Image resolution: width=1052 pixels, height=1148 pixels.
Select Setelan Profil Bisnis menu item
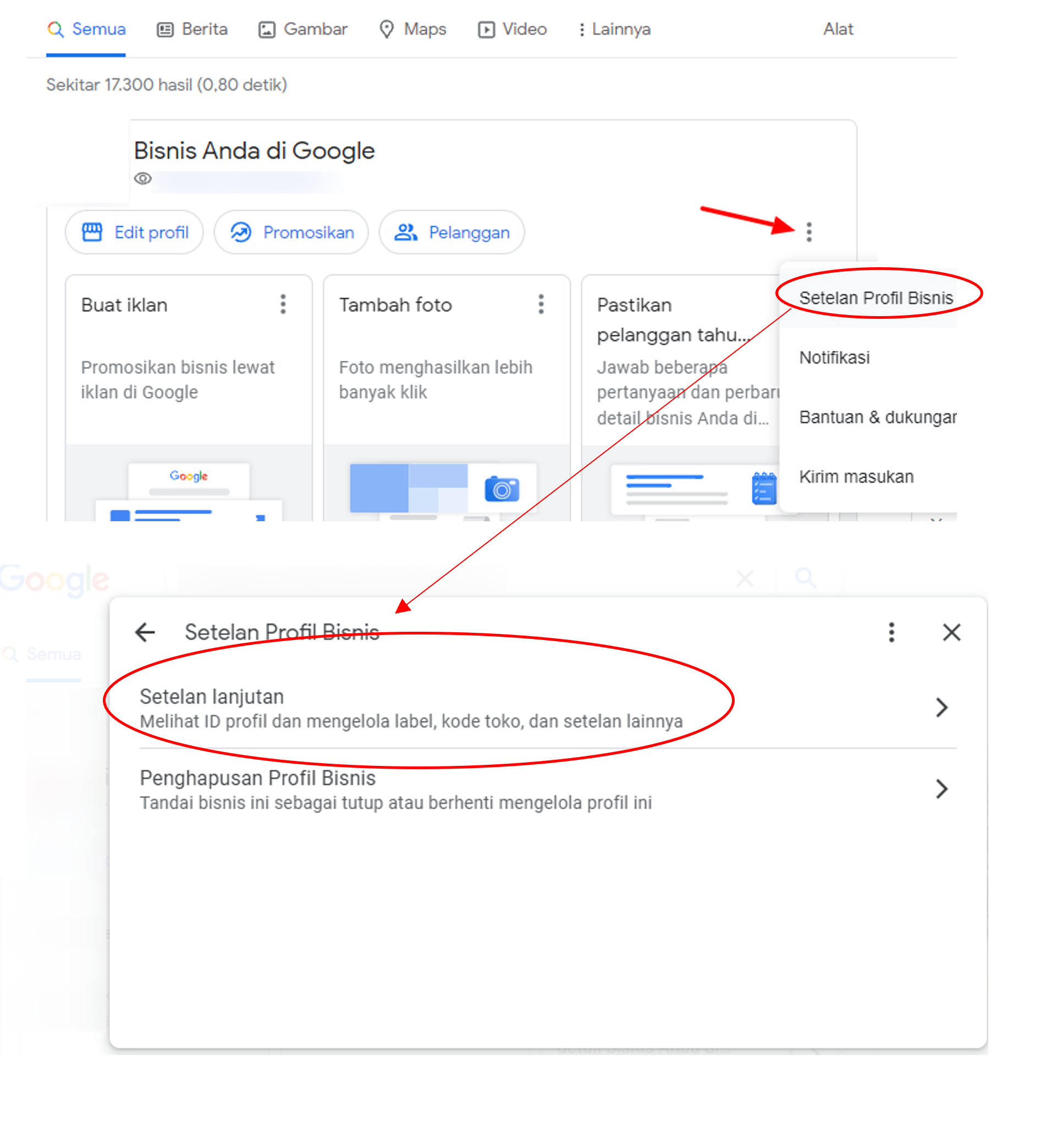coord(875,298)
